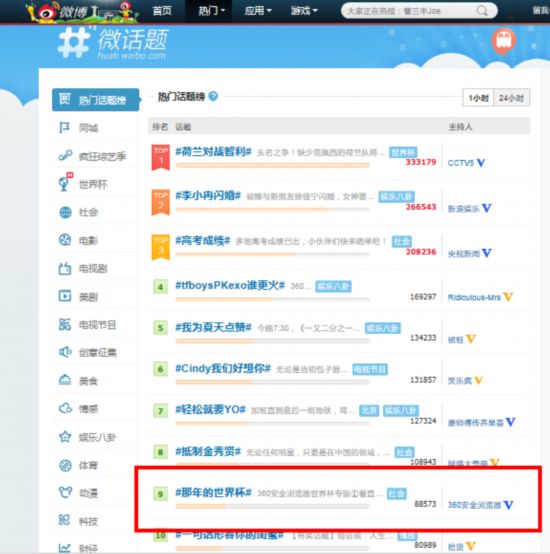Click the 娱乐八卦 star icon
The width and height of the screenshot is (550, 554).
point(65,437)
